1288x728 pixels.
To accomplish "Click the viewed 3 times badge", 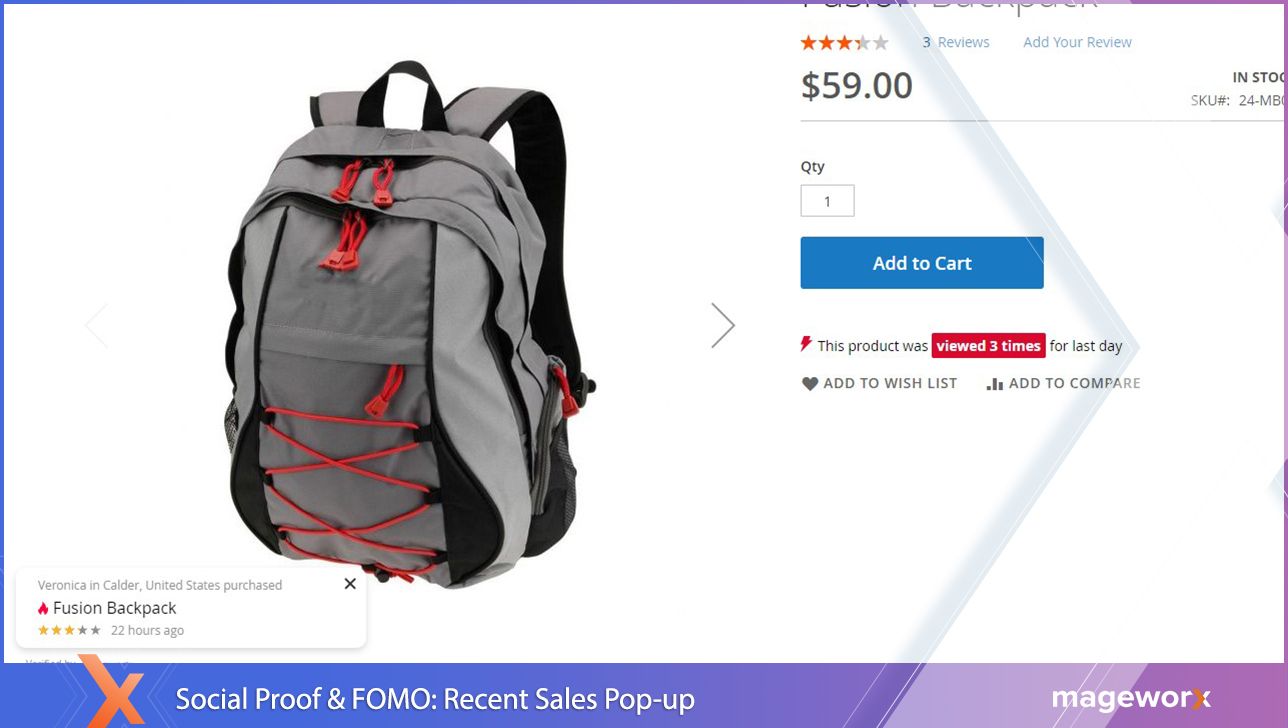I will point(988,345).
